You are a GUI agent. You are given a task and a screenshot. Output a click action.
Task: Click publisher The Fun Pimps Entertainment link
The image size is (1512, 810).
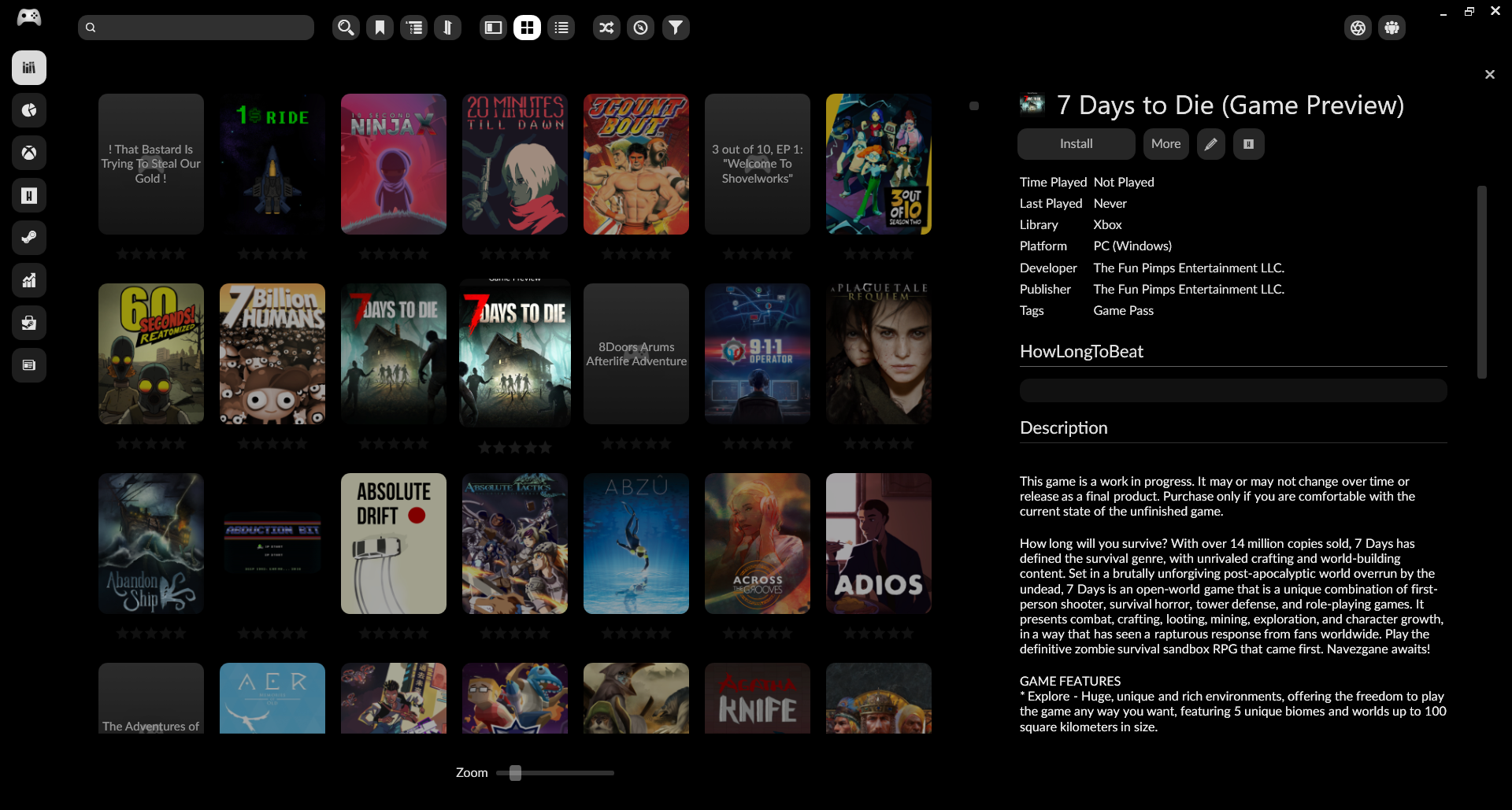[1188, 290]
